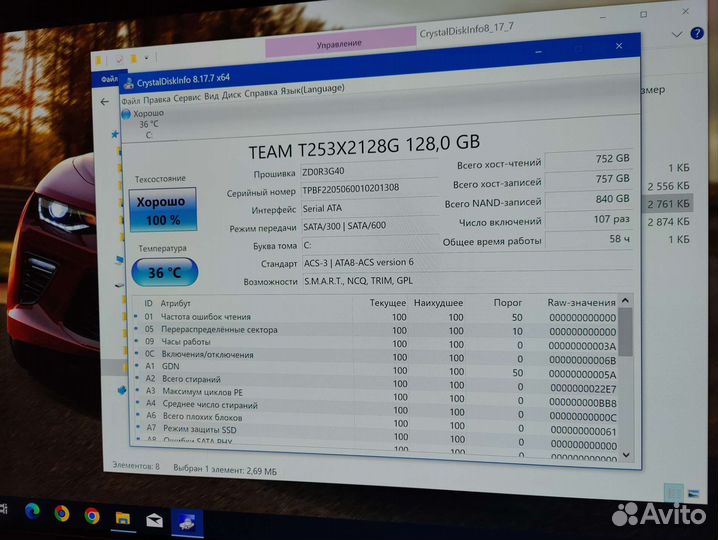Click scroll down arrow in attribute list

coord(626,455)
